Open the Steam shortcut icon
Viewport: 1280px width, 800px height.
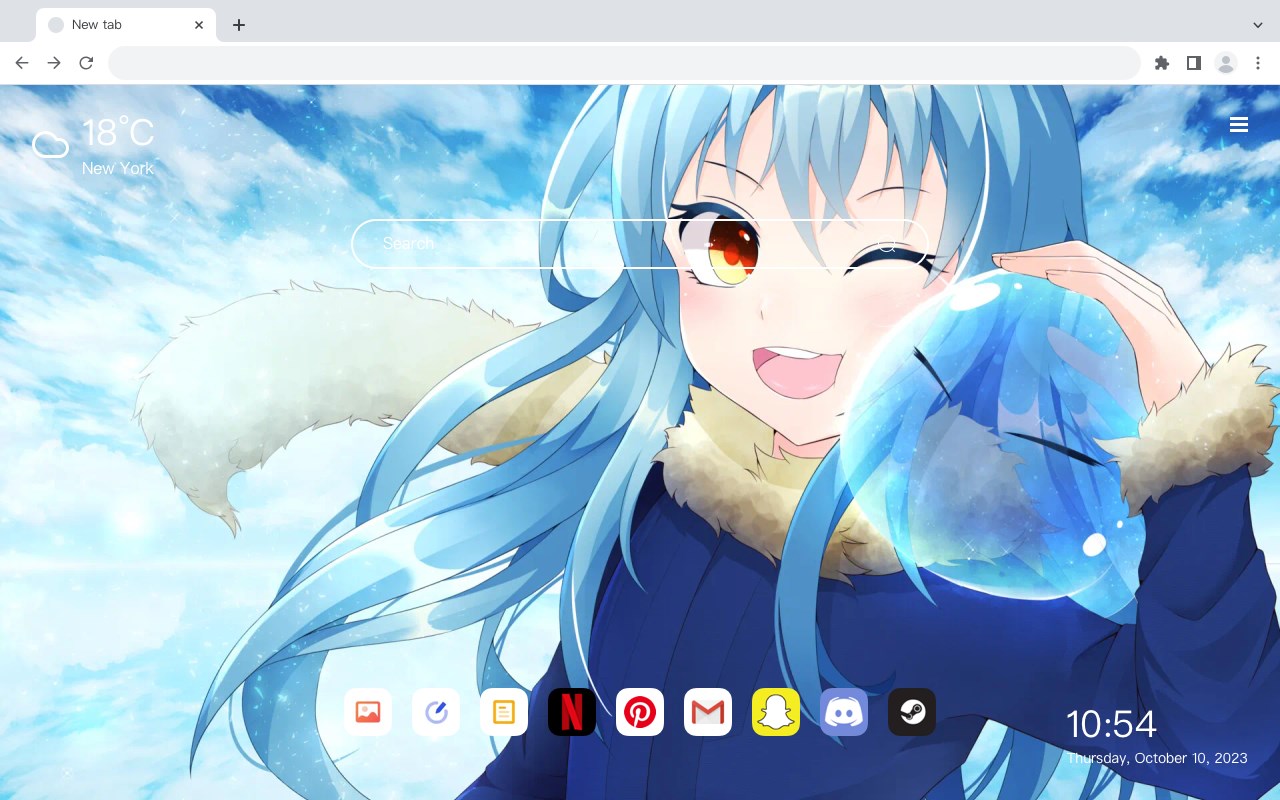[912, 712]
